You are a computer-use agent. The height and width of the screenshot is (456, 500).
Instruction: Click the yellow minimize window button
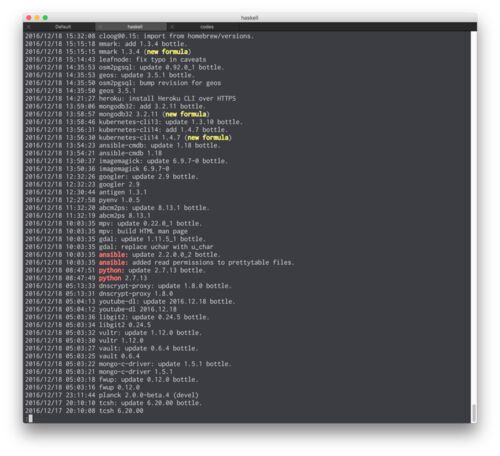(x=37, y=18)
